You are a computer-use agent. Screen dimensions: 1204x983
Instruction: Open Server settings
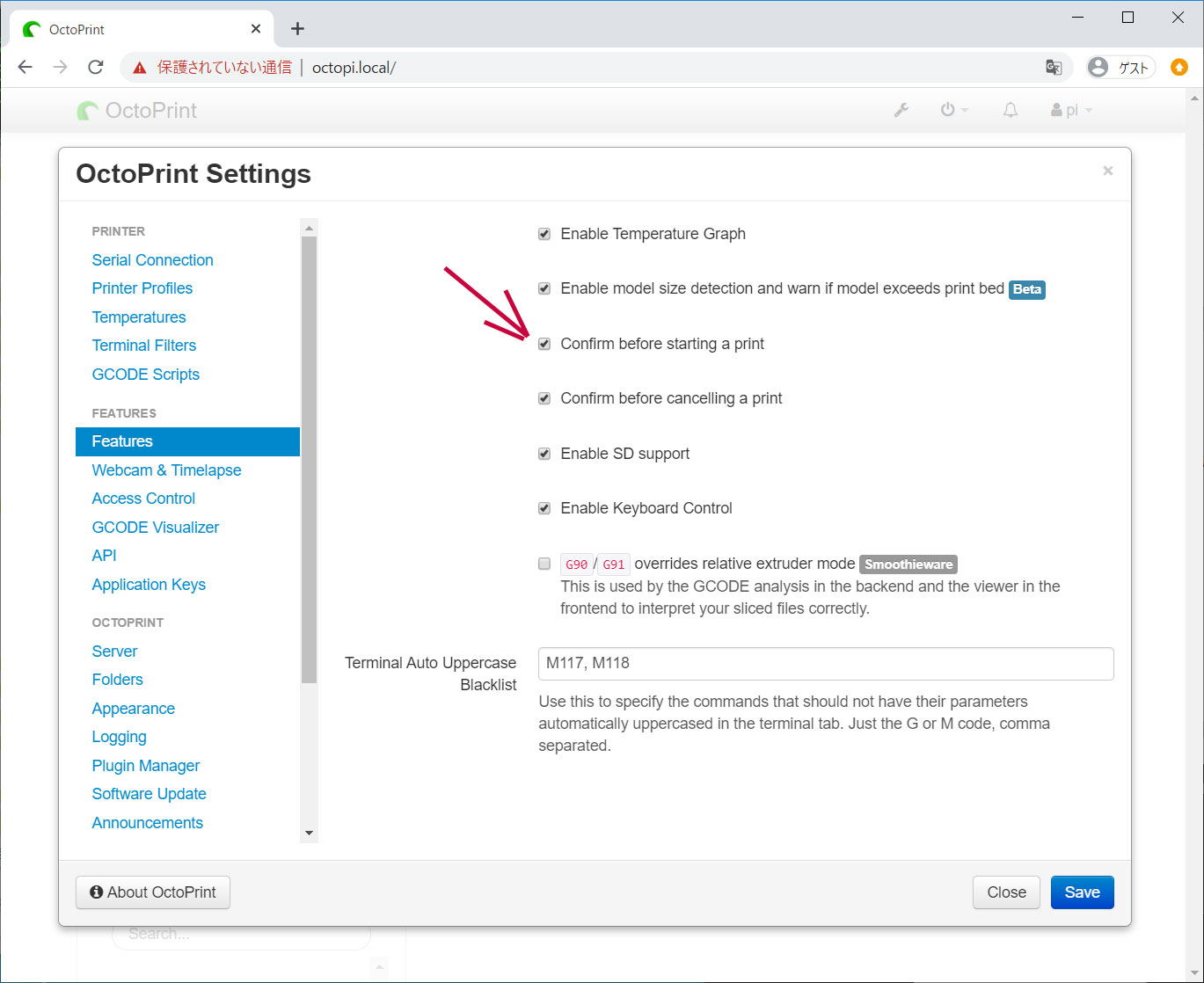114,652
